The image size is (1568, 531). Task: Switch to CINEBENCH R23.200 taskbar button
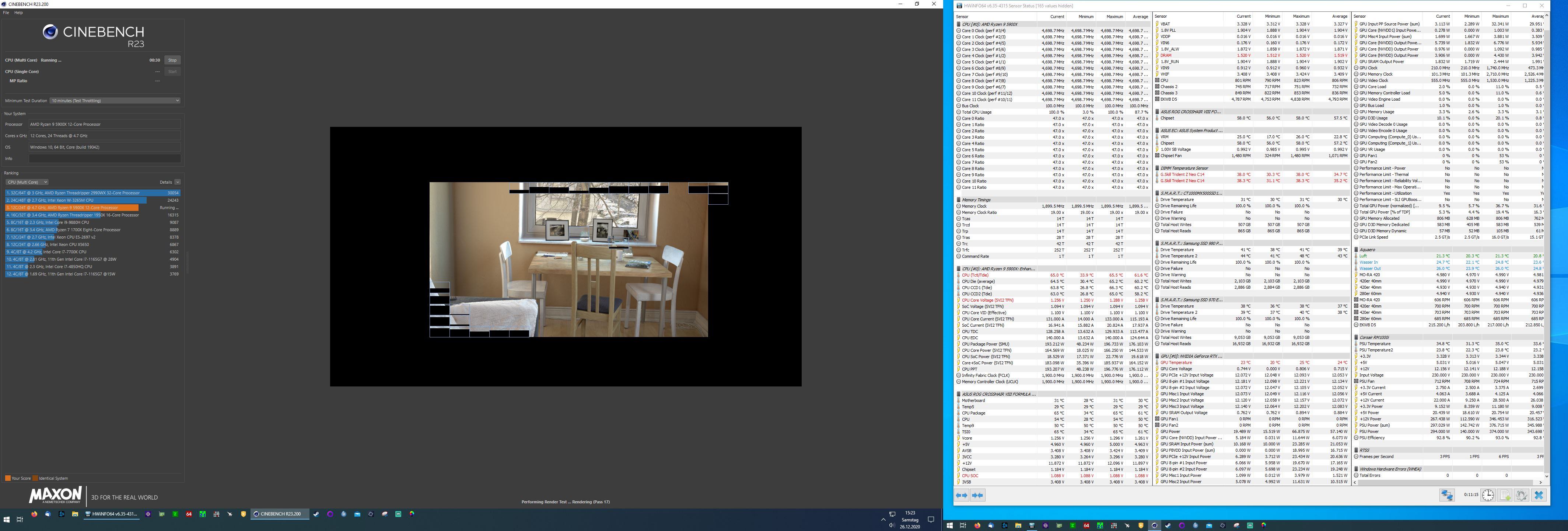[280, 514]
